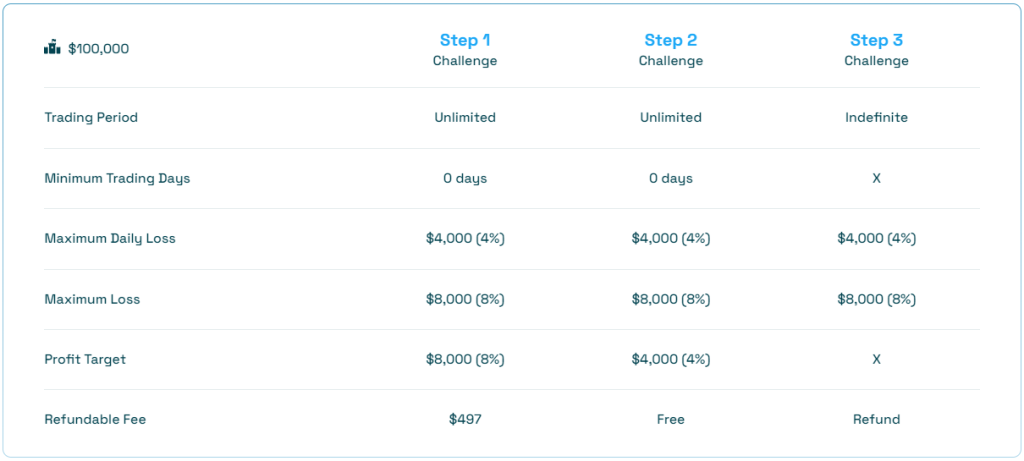The image size is (1024, 461).
Task: Click the Maximum Daily Loss row label
Action: (110, 238)
